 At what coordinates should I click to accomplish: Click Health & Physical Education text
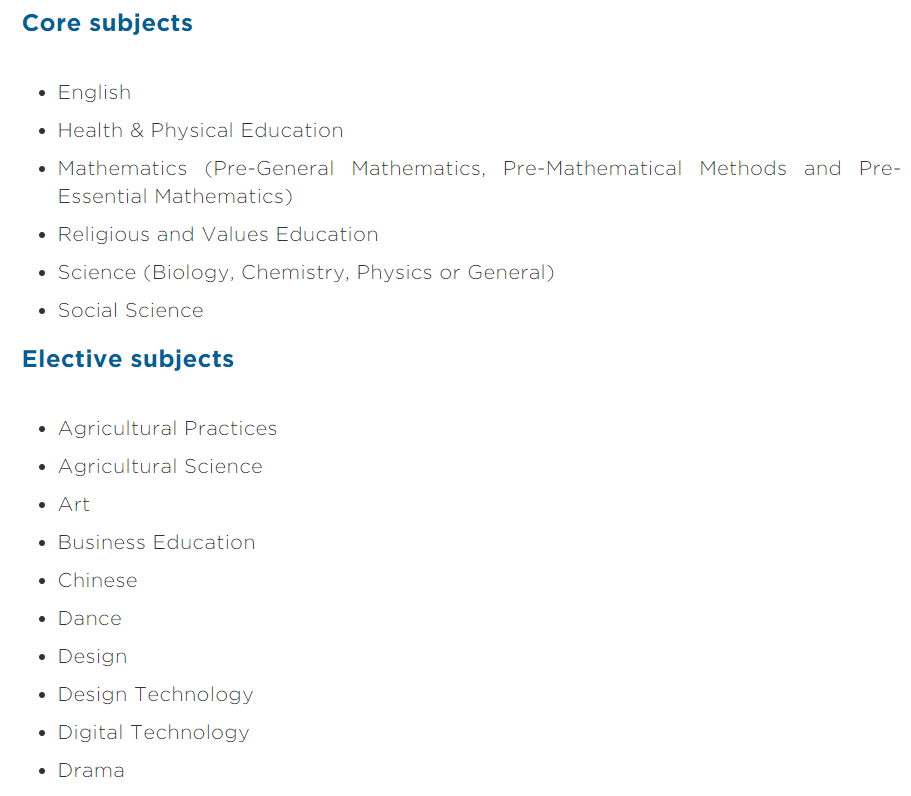[x=200, y=130]
